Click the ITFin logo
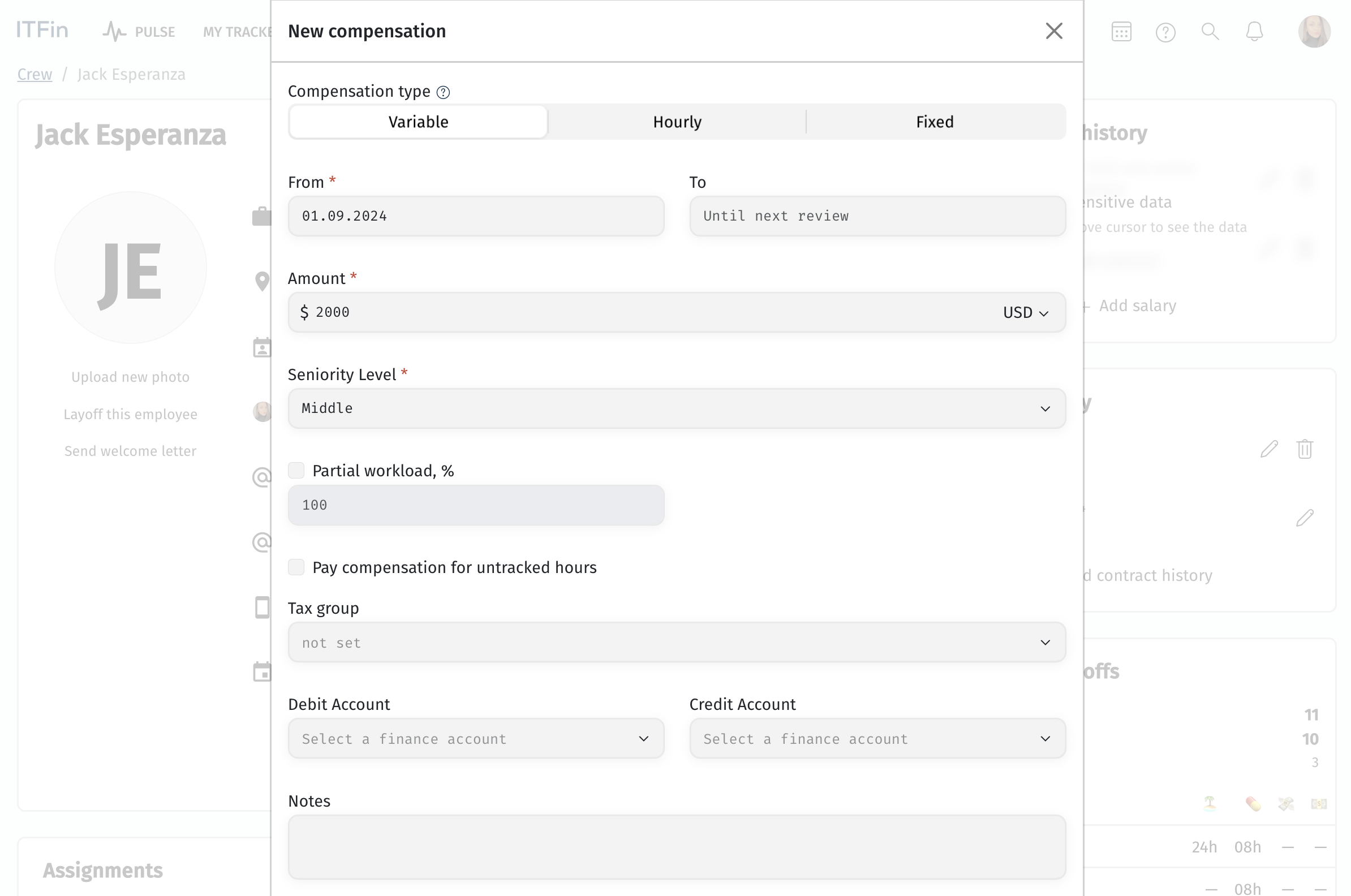 click(x=42, y=30)
